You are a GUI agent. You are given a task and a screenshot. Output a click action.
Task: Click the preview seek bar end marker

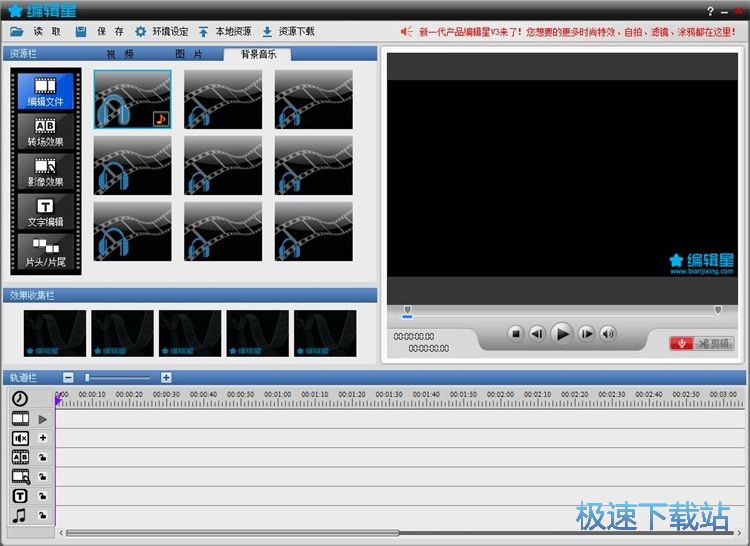pyautogui.click(x=717, y=310)
